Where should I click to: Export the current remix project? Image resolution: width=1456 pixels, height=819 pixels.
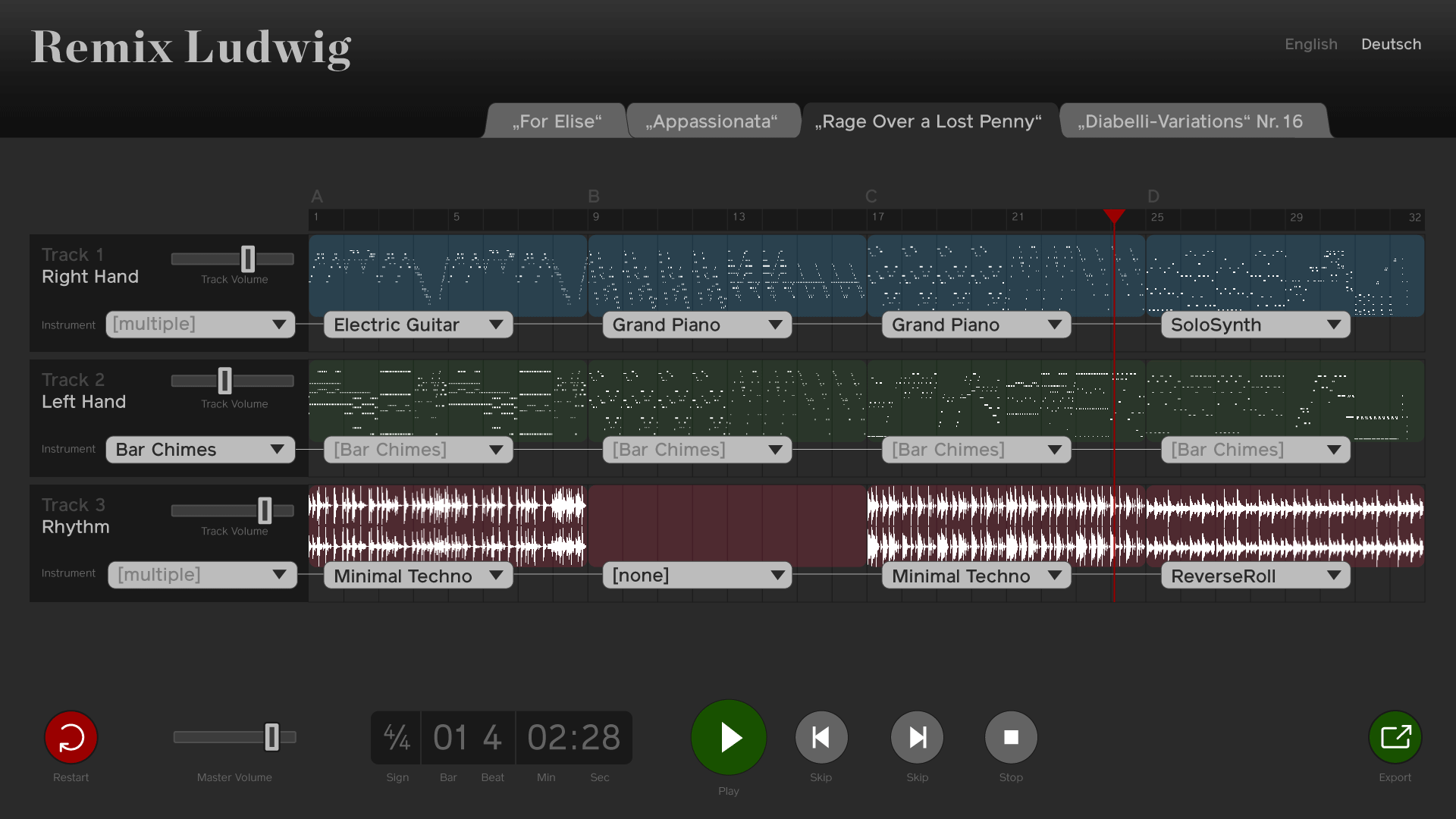coord(1395,738)
